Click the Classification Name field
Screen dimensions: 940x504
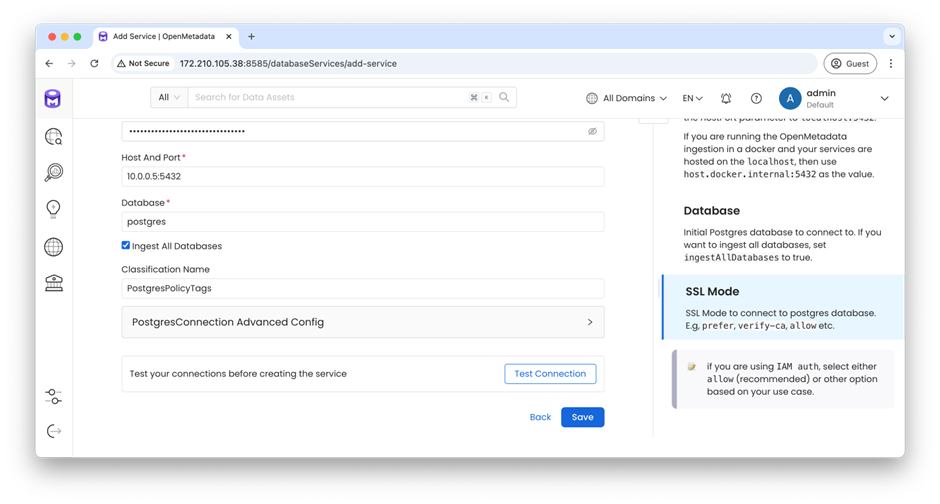pos(363,288)
